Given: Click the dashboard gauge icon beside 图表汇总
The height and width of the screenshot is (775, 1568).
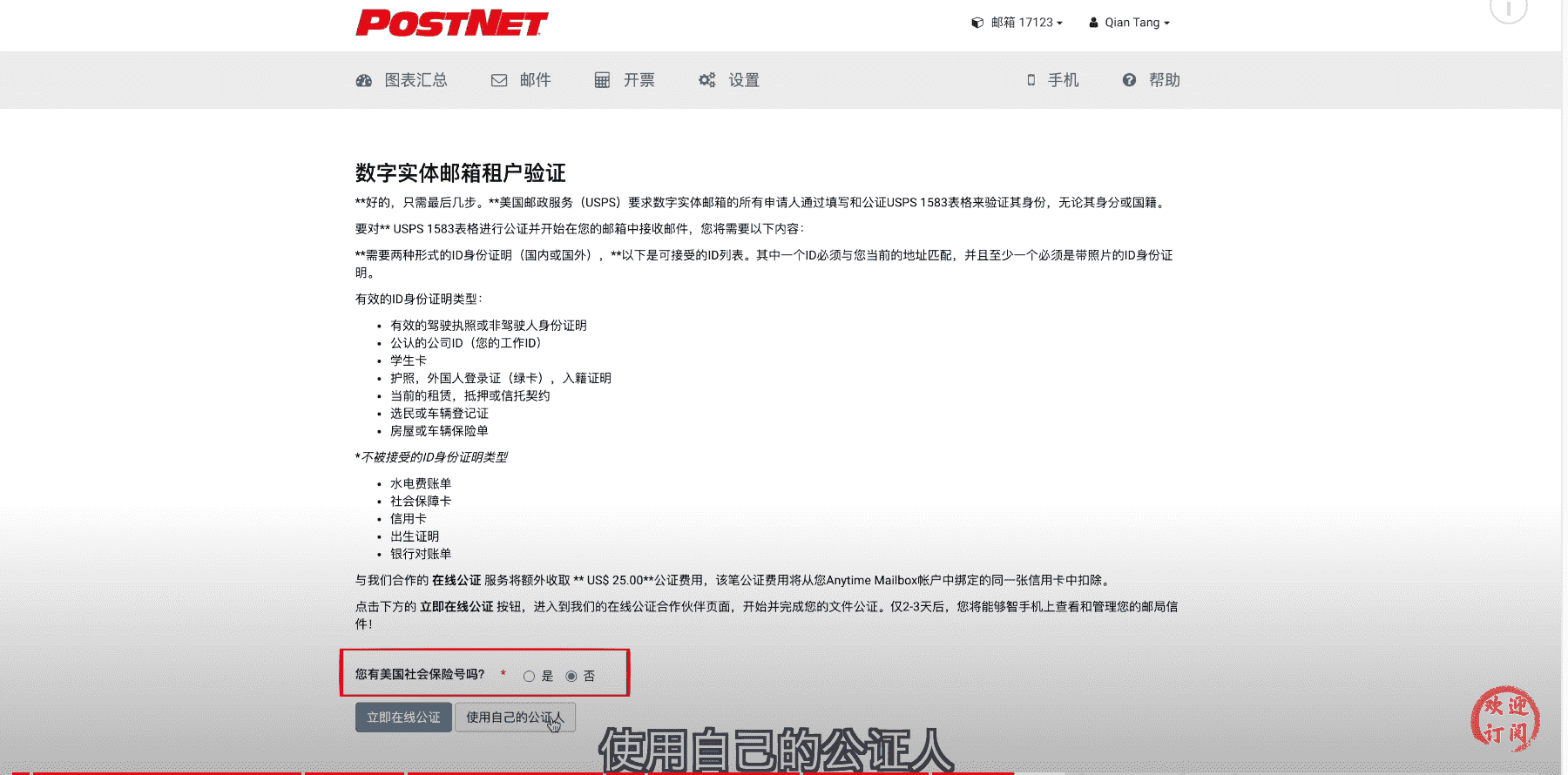Looking at the screenshot, I should (364, 80).
